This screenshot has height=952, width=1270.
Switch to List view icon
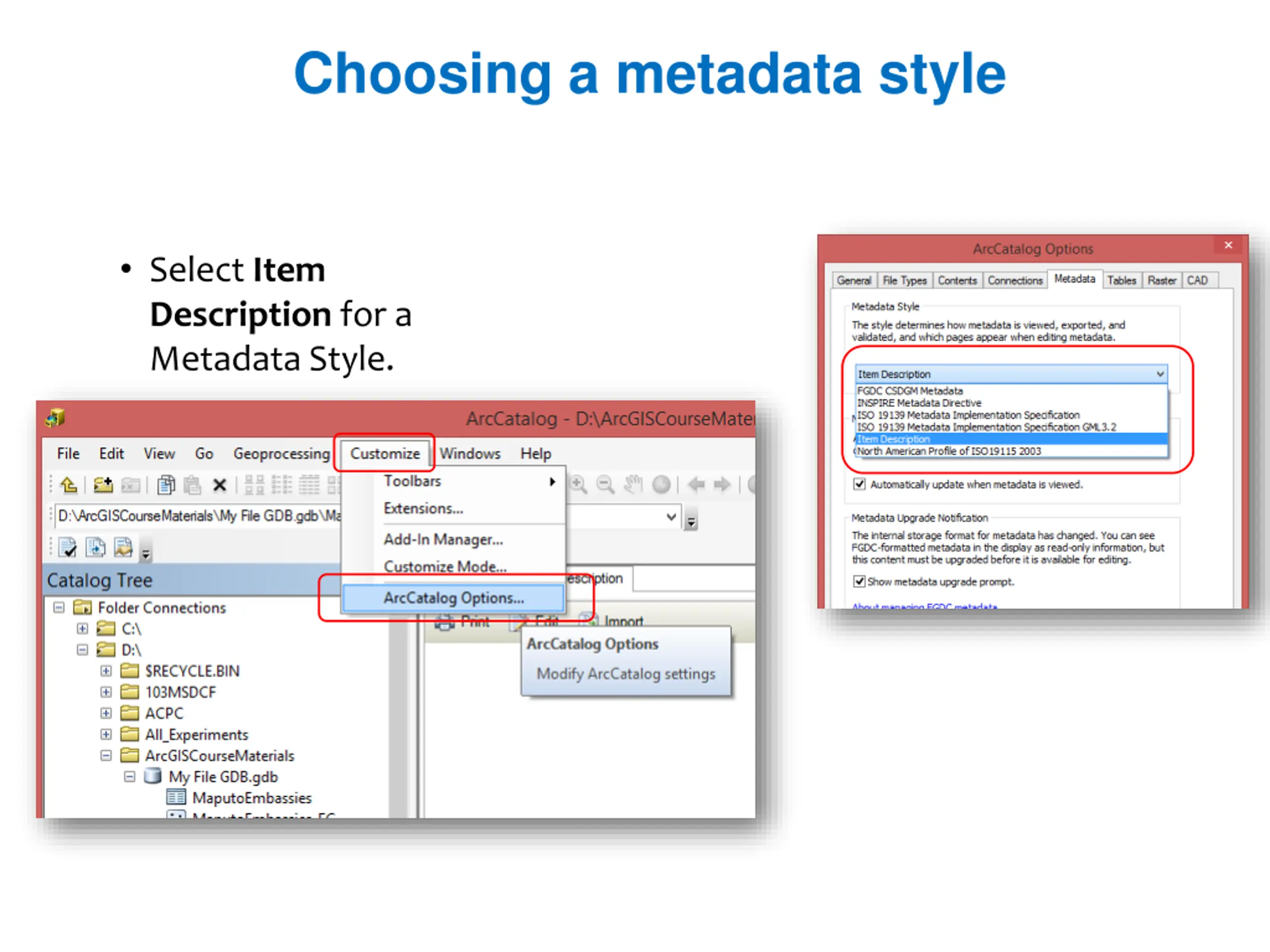tap(282, 485)
